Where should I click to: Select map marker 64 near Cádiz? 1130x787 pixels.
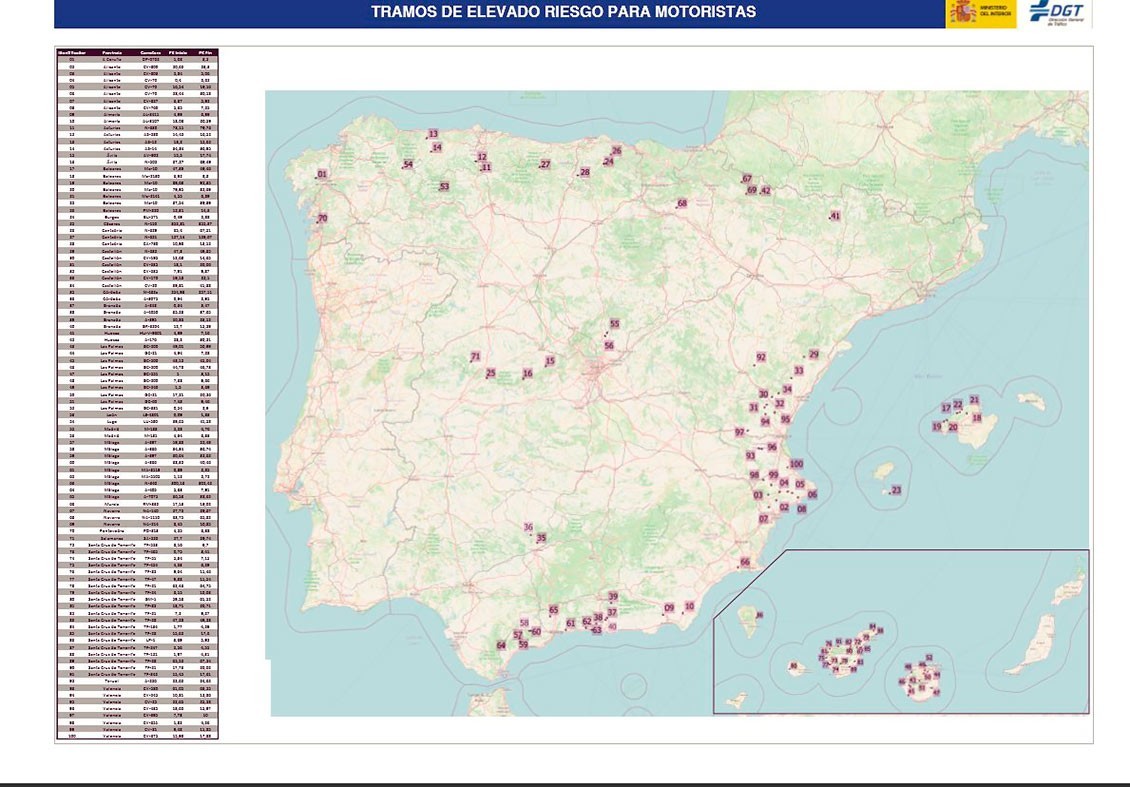[x=502, y=646]
